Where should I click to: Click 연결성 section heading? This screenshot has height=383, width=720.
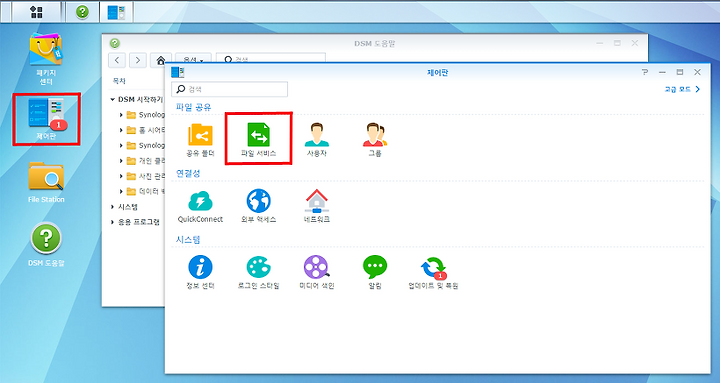[x=188, y=173]
